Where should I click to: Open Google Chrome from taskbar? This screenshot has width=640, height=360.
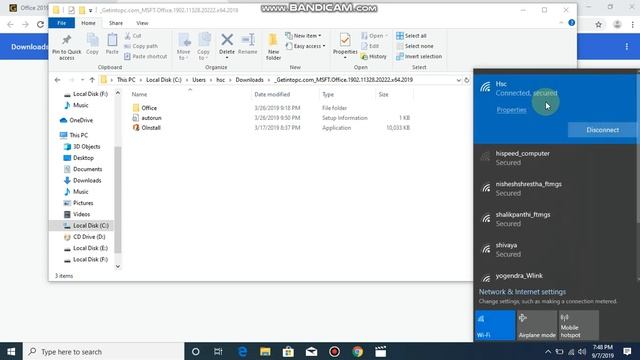[x=358, y=351]
